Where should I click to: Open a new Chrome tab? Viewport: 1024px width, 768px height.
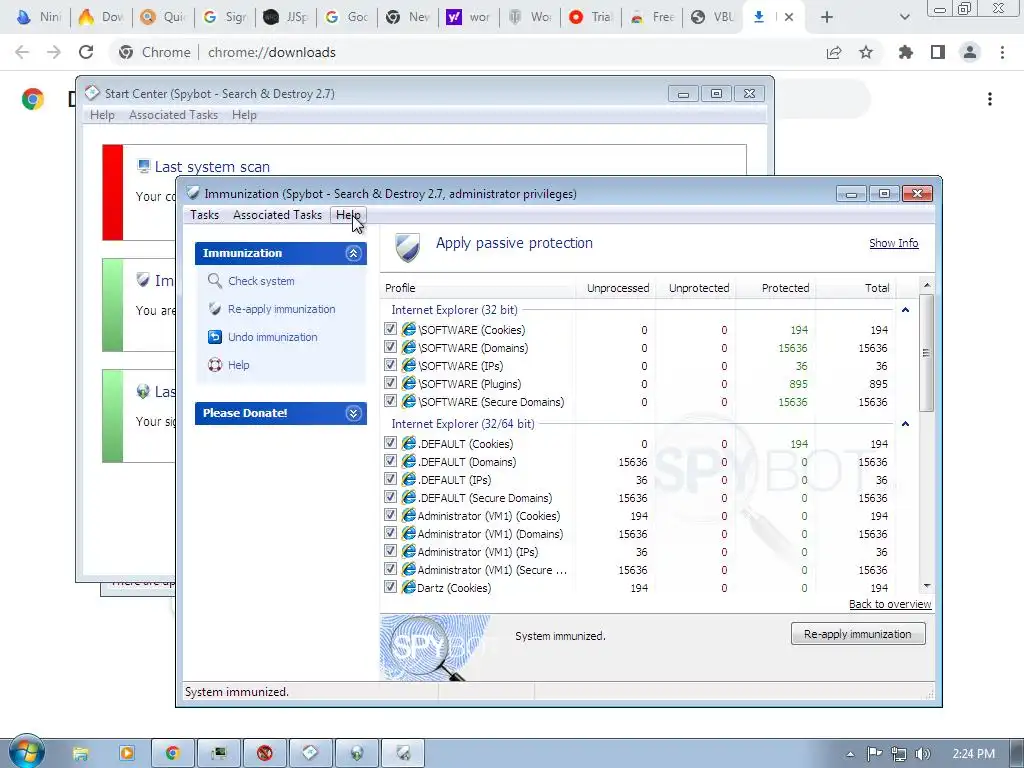click(827, 17)
